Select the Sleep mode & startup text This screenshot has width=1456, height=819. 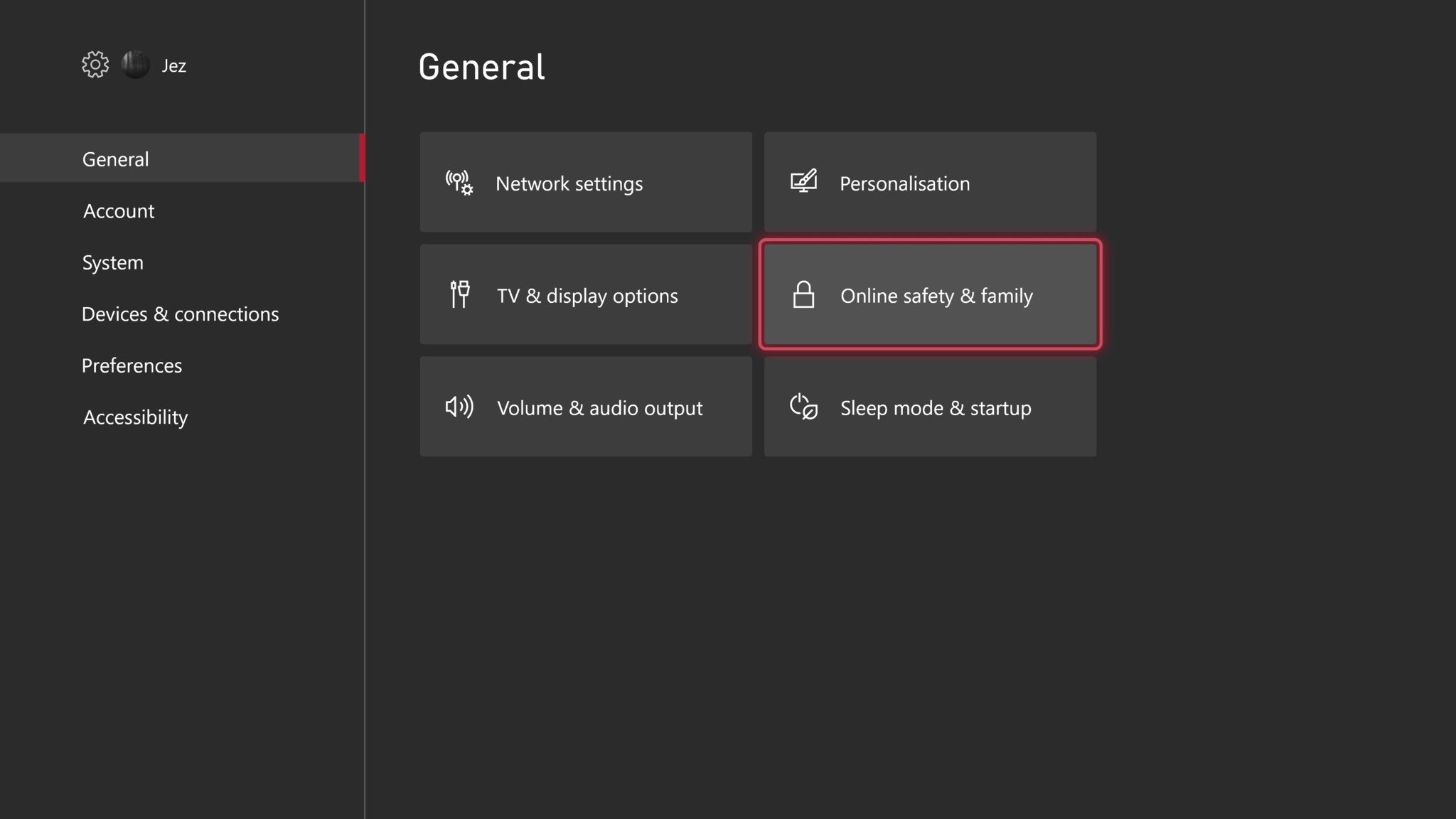(936, 408)
